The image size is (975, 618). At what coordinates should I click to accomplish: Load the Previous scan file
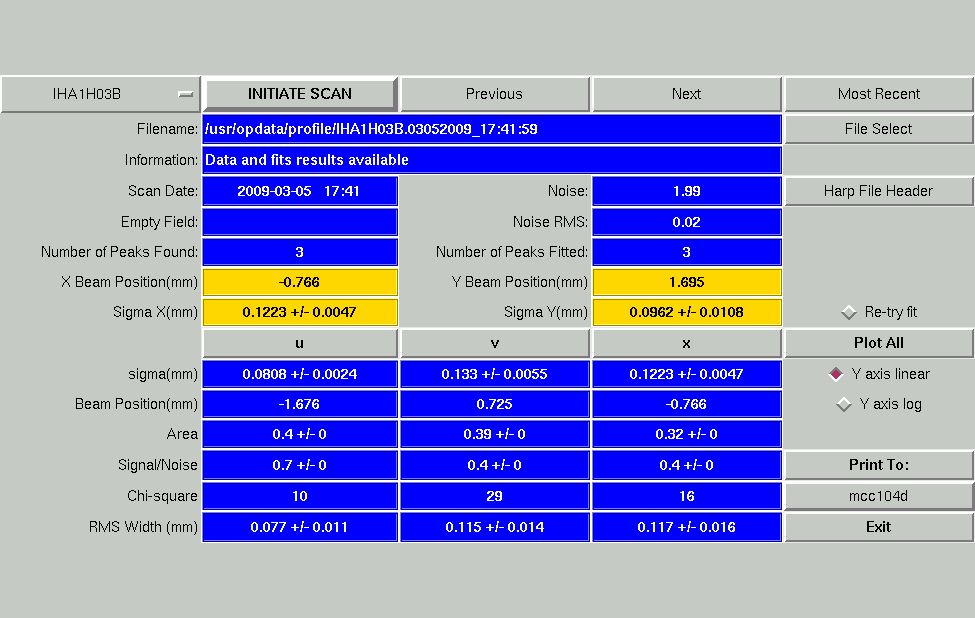tap(494, 95)
